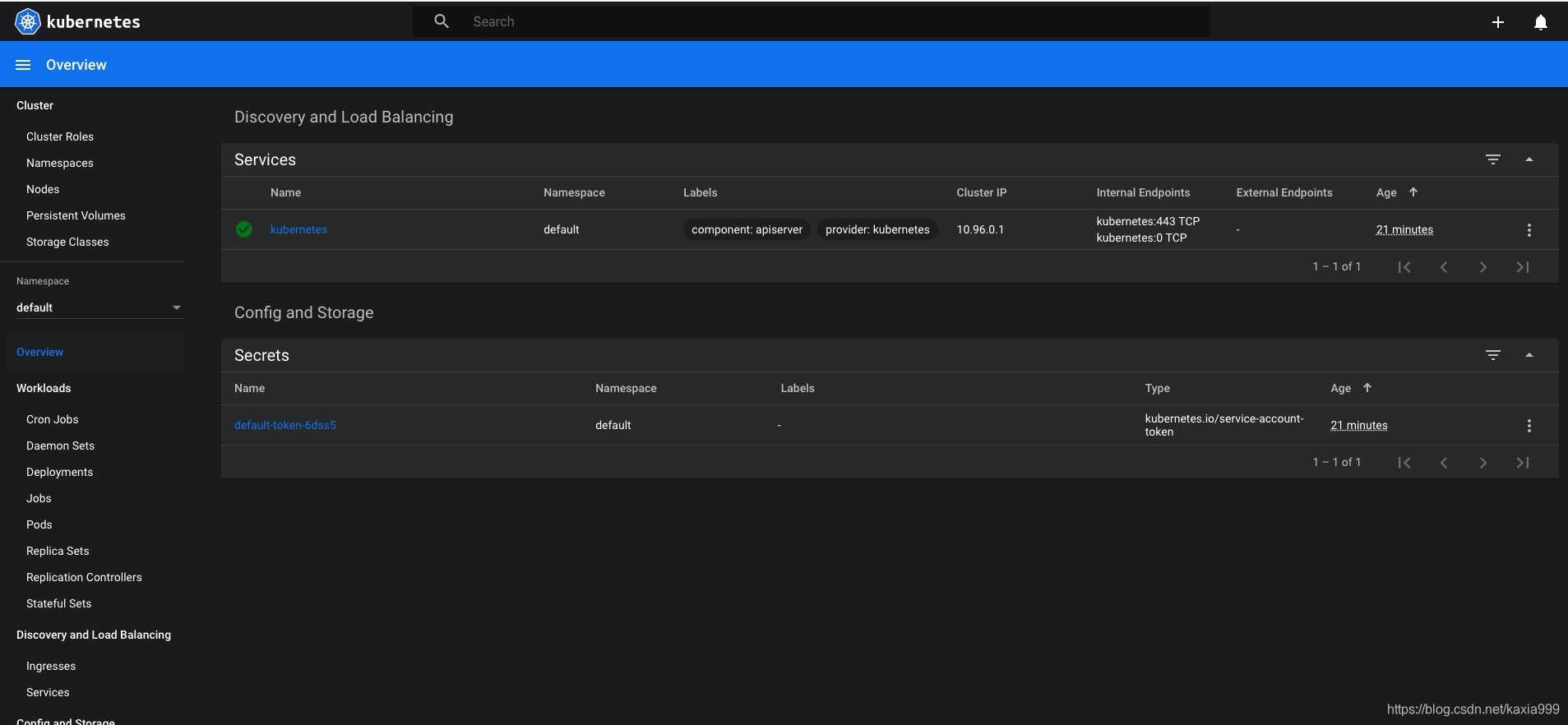Click the plus create resource icon
The image size is (1568, 725).
tap(1498, 22)
